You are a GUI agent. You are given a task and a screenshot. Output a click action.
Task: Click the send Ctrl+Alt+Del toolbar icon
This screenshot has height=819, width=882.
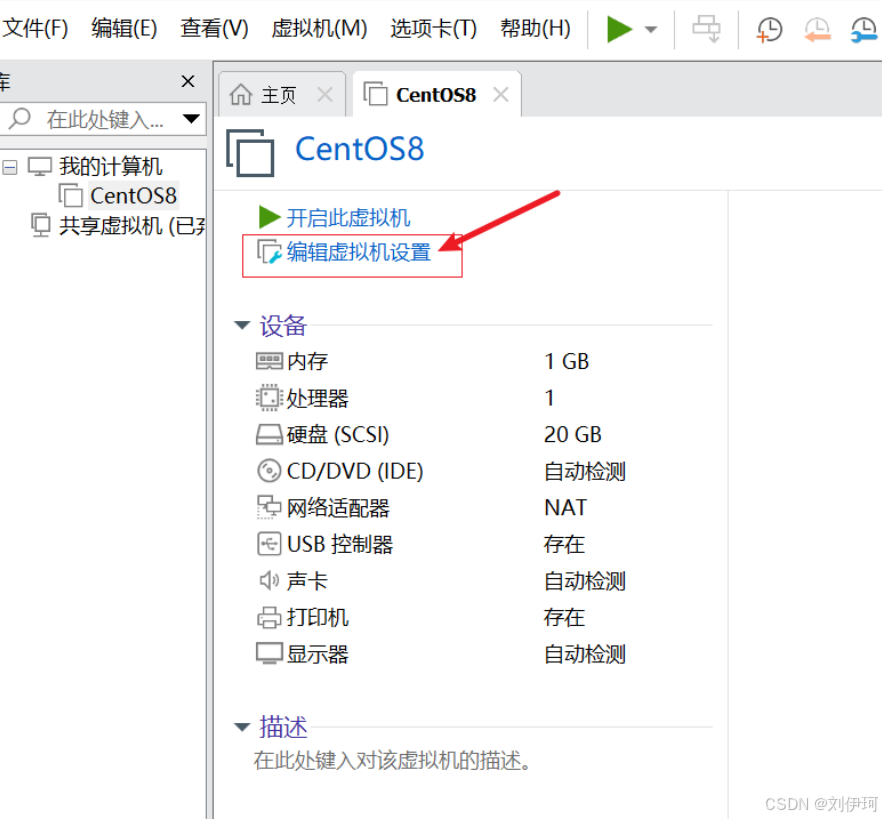point(706,29)
